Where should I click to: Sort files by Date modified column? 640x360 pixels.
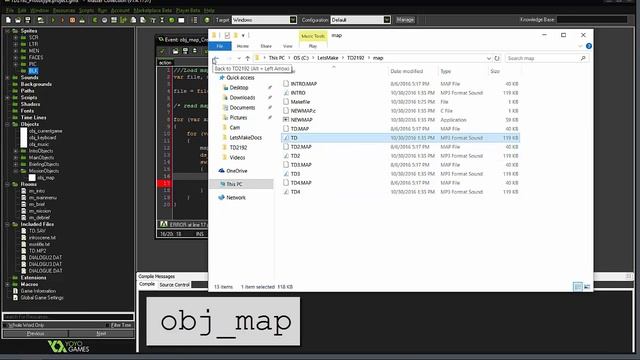pos(407,71)
